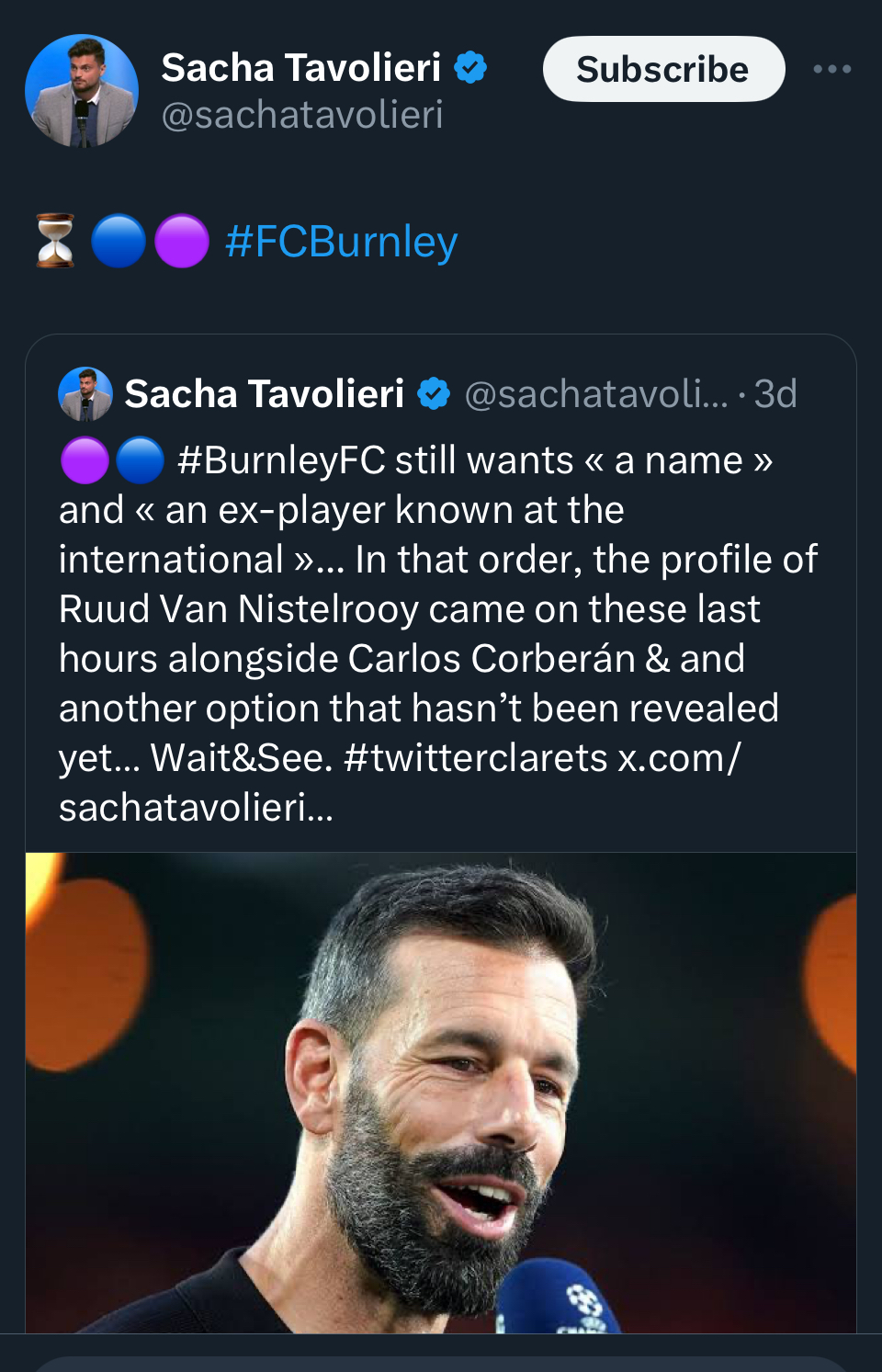Open the @sachatavolieri handle under the author name
Image resolution: width=882 pixels, height=1372 pixels.
tap(302, 115)
